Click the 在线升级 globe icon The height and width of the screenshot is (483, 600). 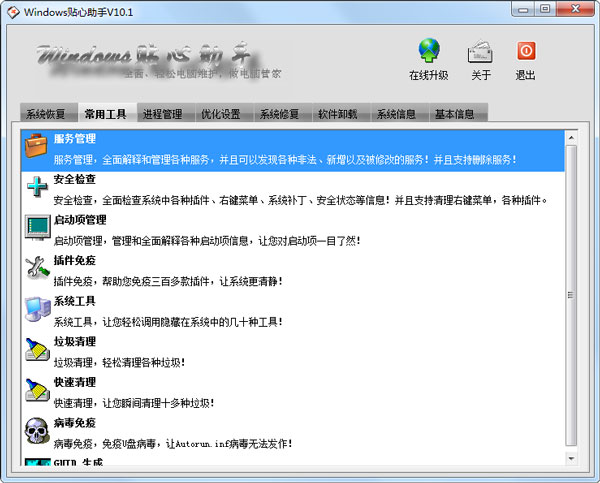point(429,50)
